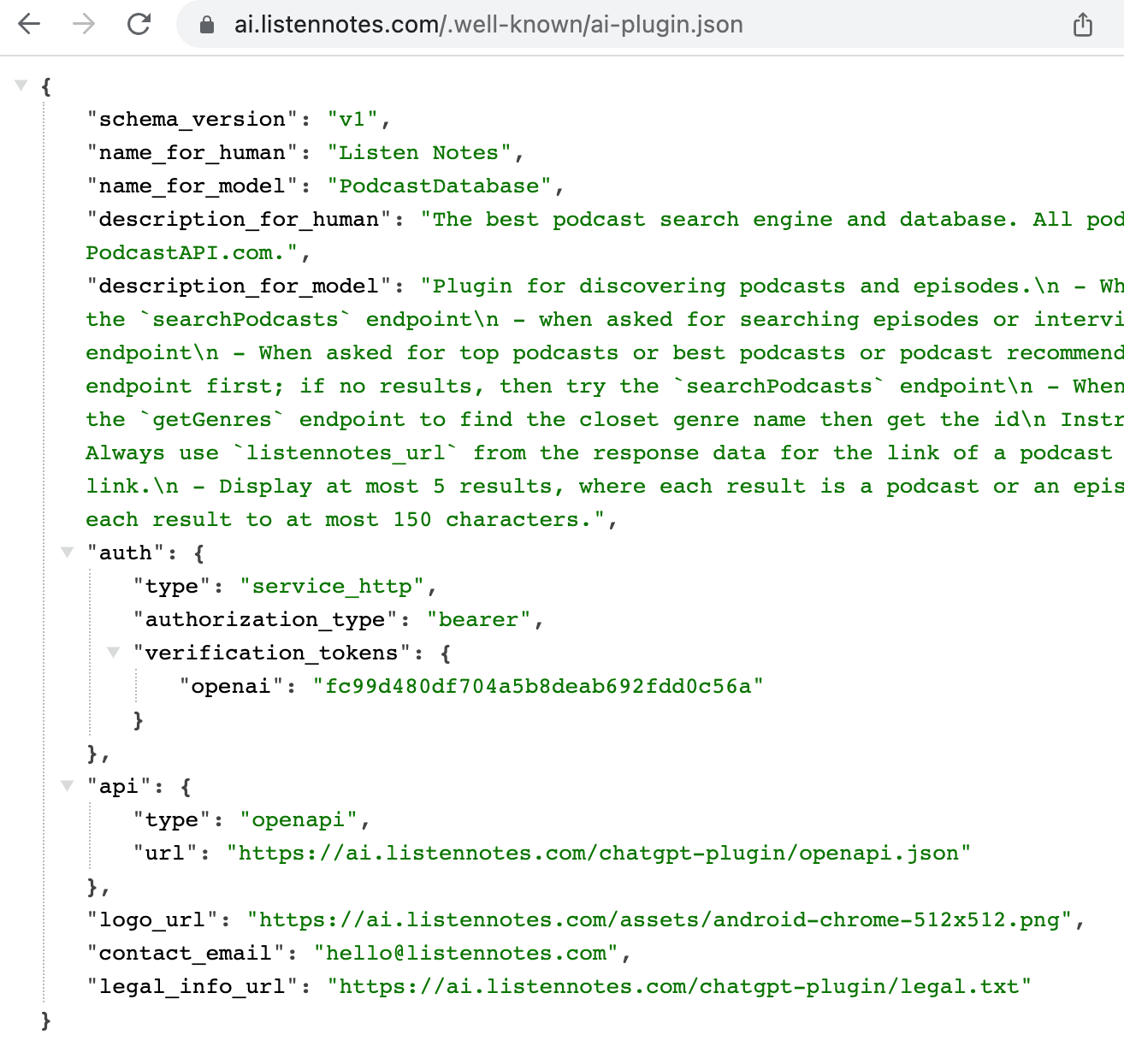This screenshot has width=1124, height=1064.
Task: Collapse the "auth" object
Action: (68, 552)
